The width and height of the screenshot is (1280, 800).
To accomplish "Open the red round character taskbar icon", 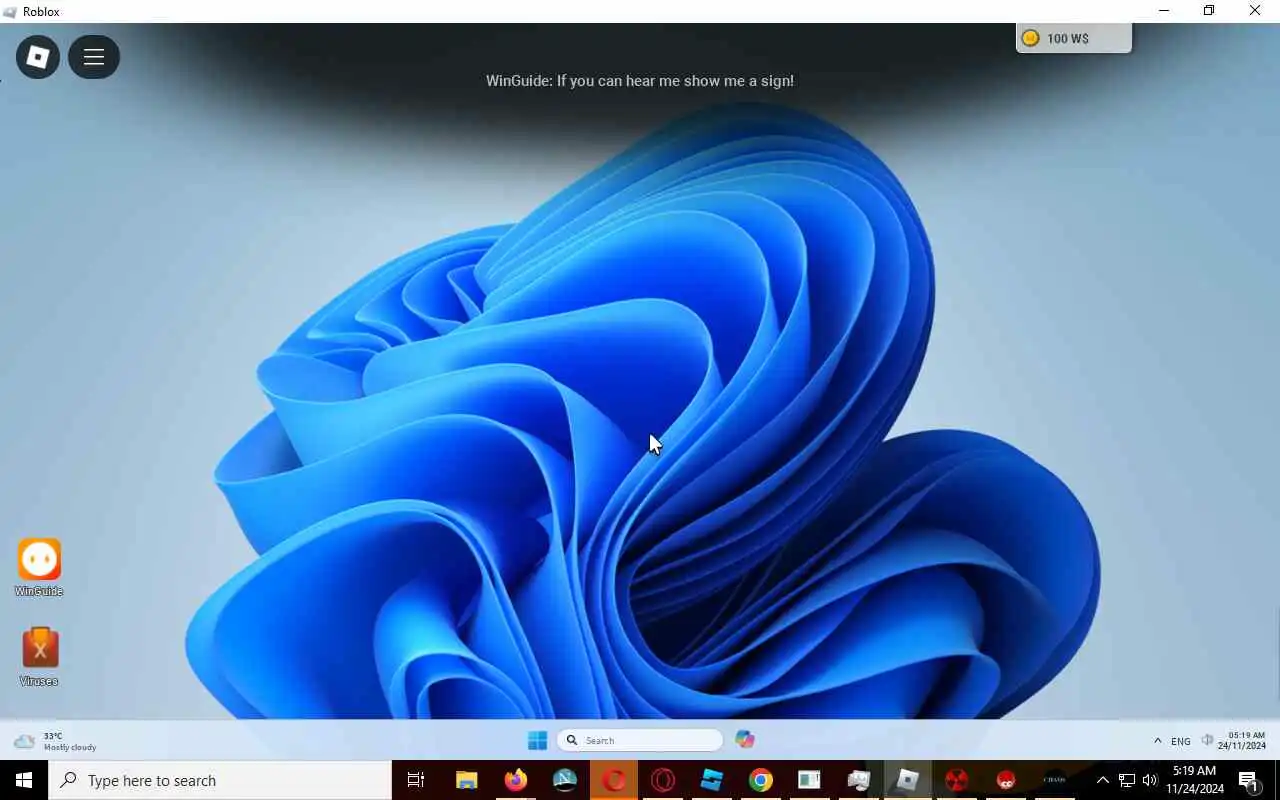I will coord(1006,780).
